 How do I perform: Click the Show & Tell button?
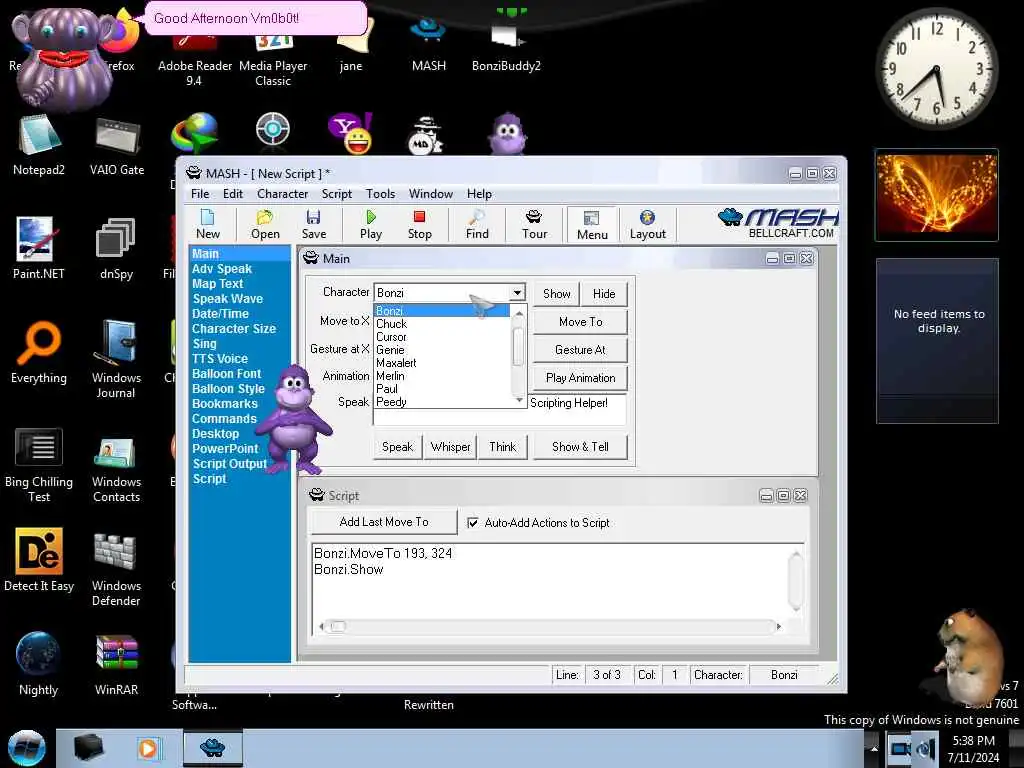581,447
